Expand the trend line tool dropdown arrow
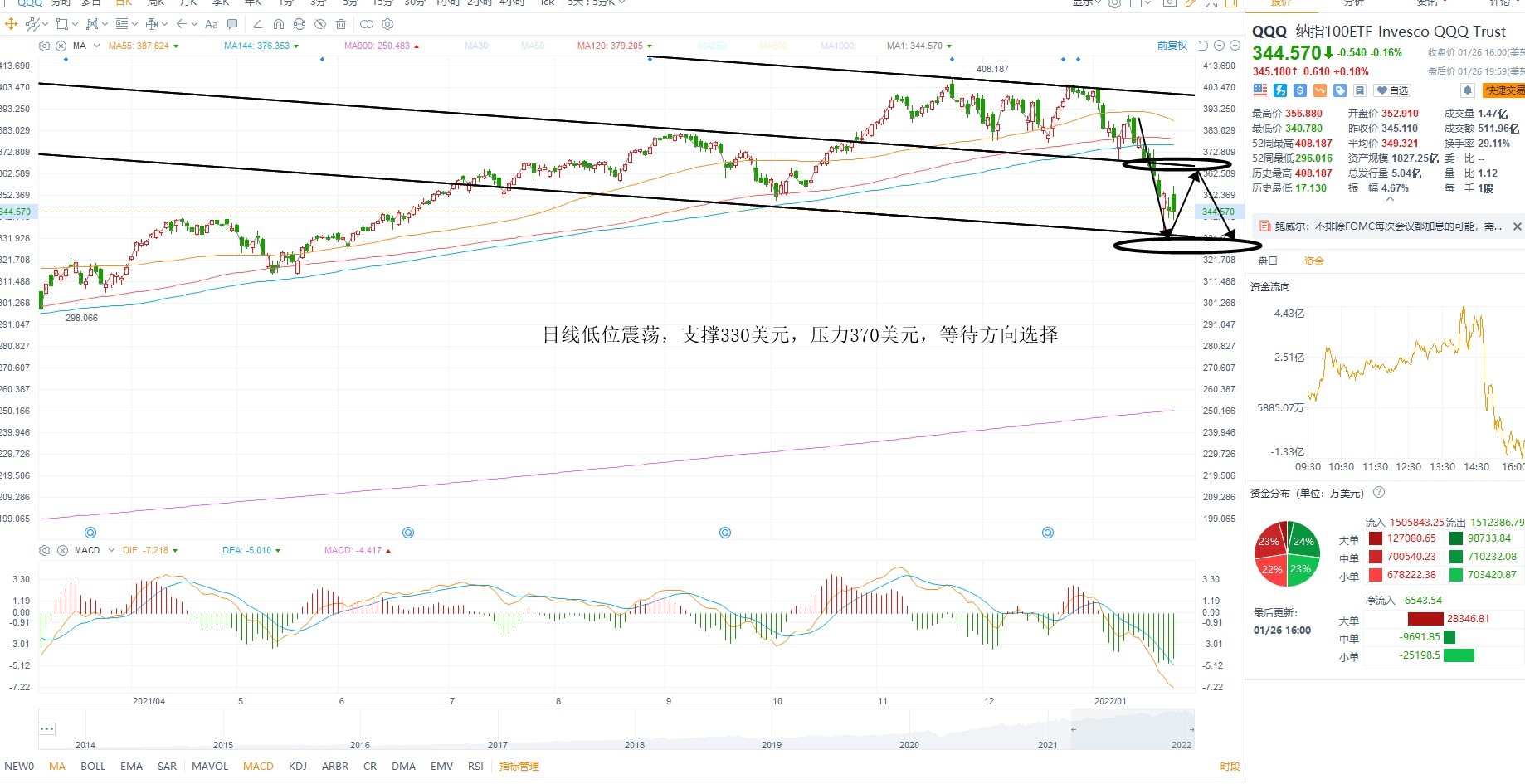 [44, 24]
